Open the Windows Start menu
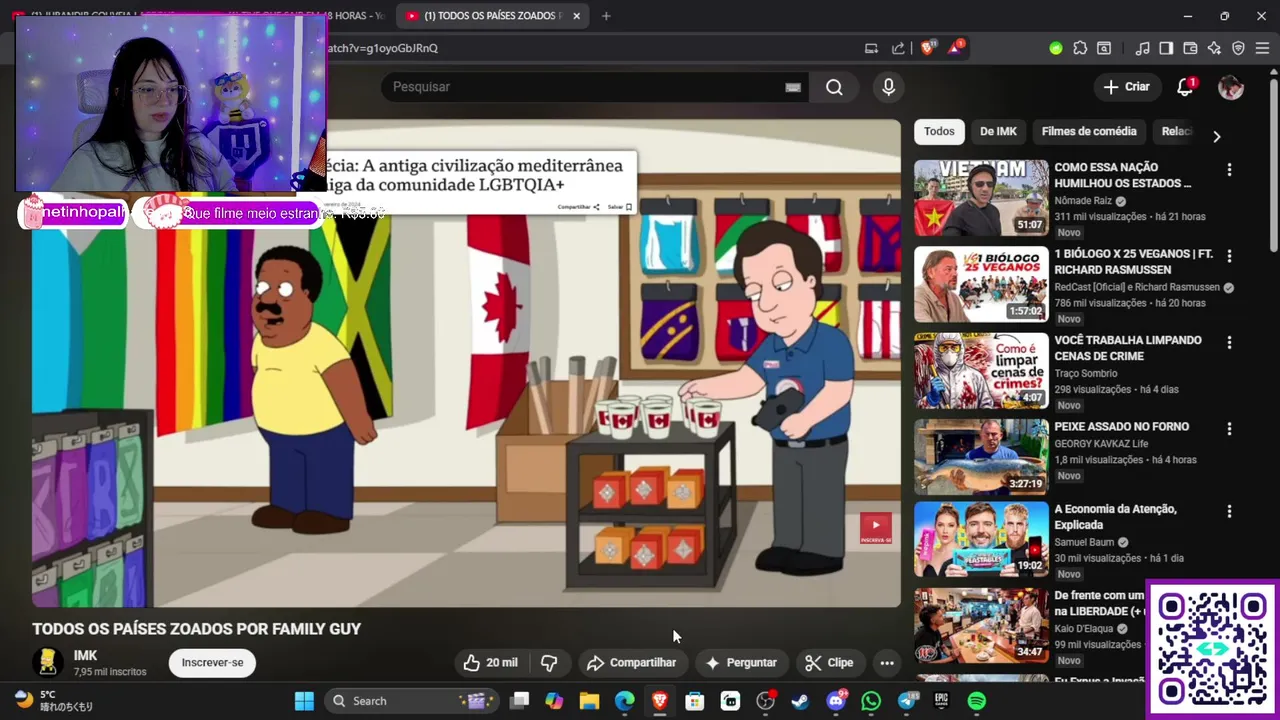The width and height of the screenshot is (1280, 720). (304, 701)
